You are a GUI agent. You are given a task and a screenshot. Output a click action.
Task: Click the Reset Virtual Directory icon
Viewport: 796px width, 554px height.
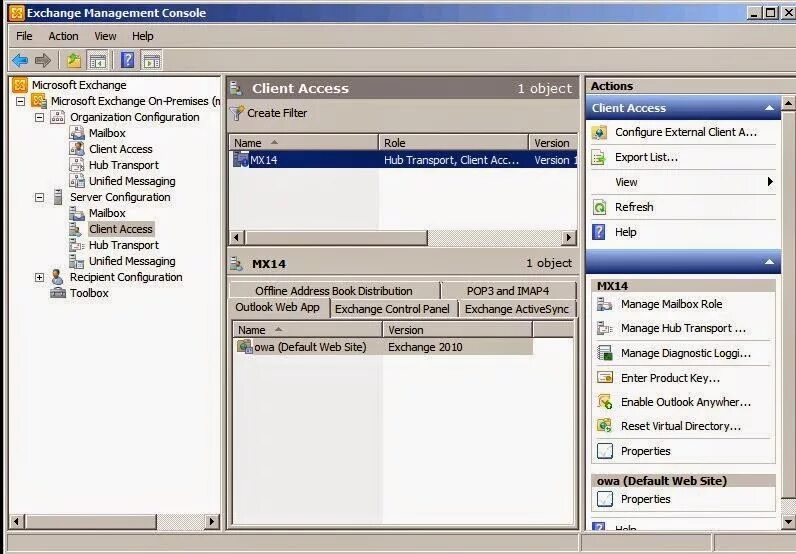[x=605, y=426]
